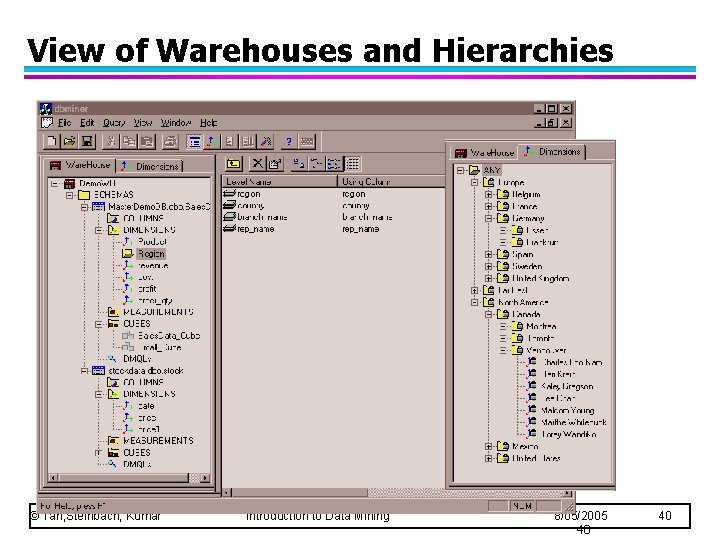Collapse the SCHEMAS tree node

69,195
